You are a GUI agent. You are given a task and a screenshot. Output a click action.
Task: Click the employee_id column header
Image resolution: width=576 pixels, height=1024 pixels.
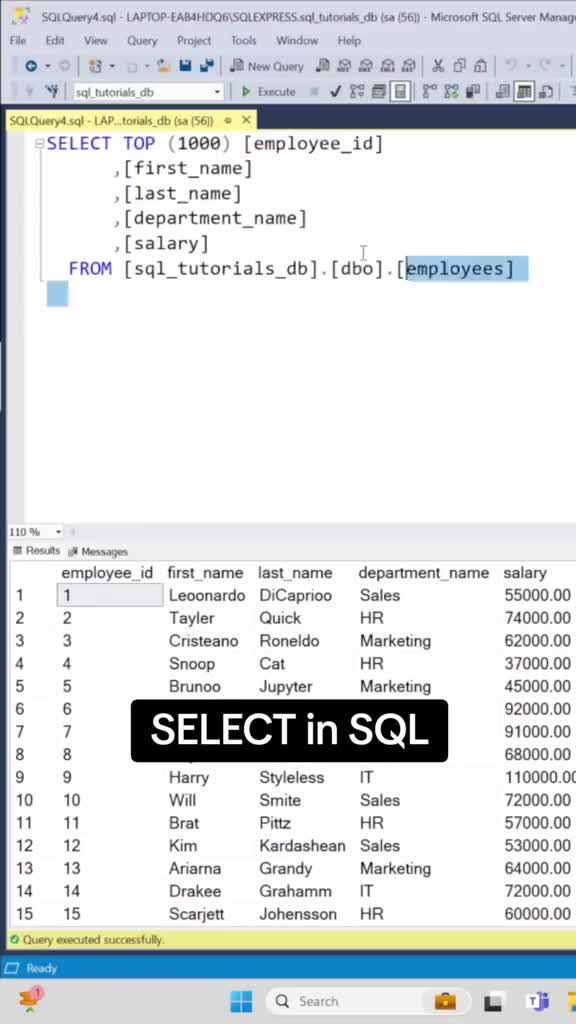pos(107,573)
